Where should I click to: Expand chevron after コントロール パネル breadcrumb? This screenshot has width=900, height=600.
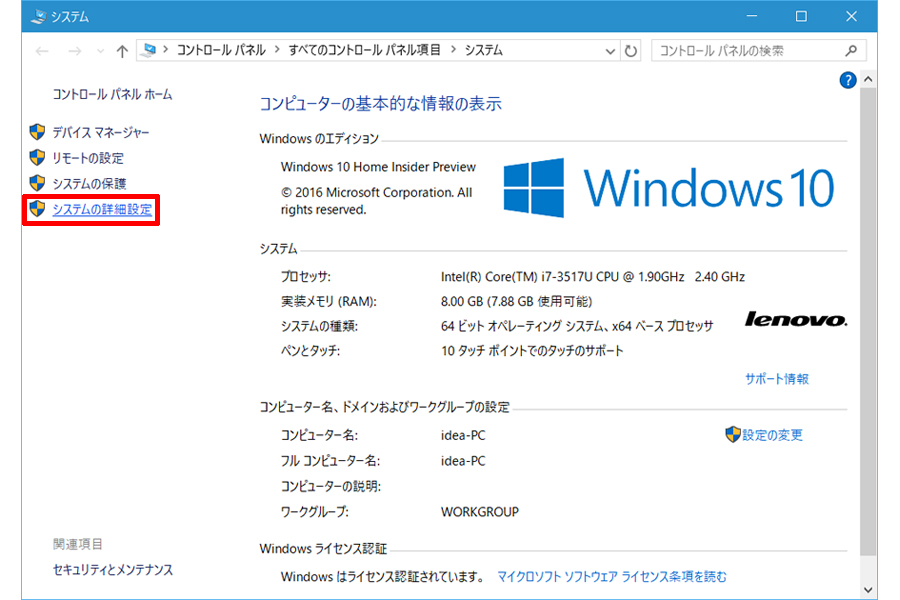277,50
